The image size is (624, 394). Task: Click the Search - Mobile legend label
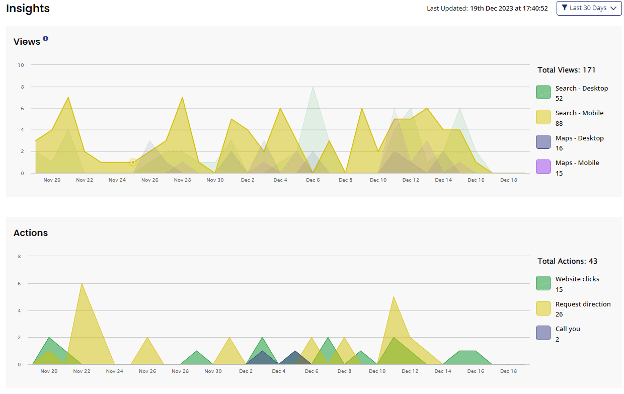pyautogui.click(x=579, y=113)
